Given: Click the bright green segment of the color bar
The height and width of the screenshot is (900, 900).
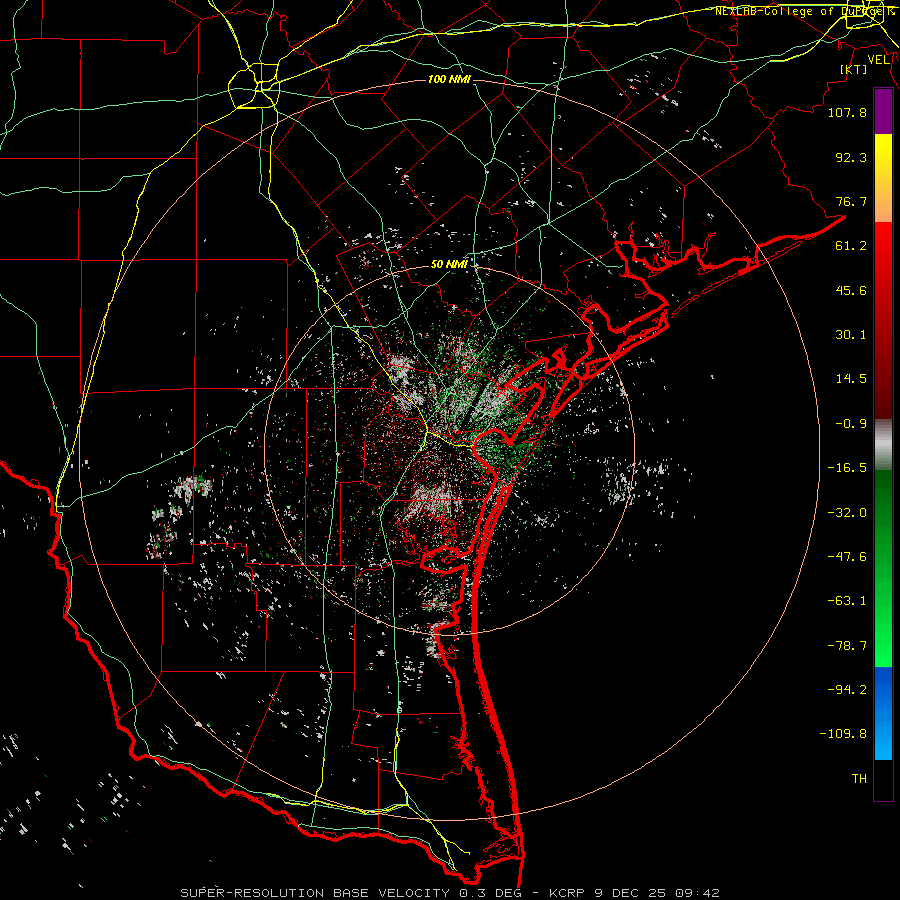Looking at the screenshot, I should (x=883, y=568).
